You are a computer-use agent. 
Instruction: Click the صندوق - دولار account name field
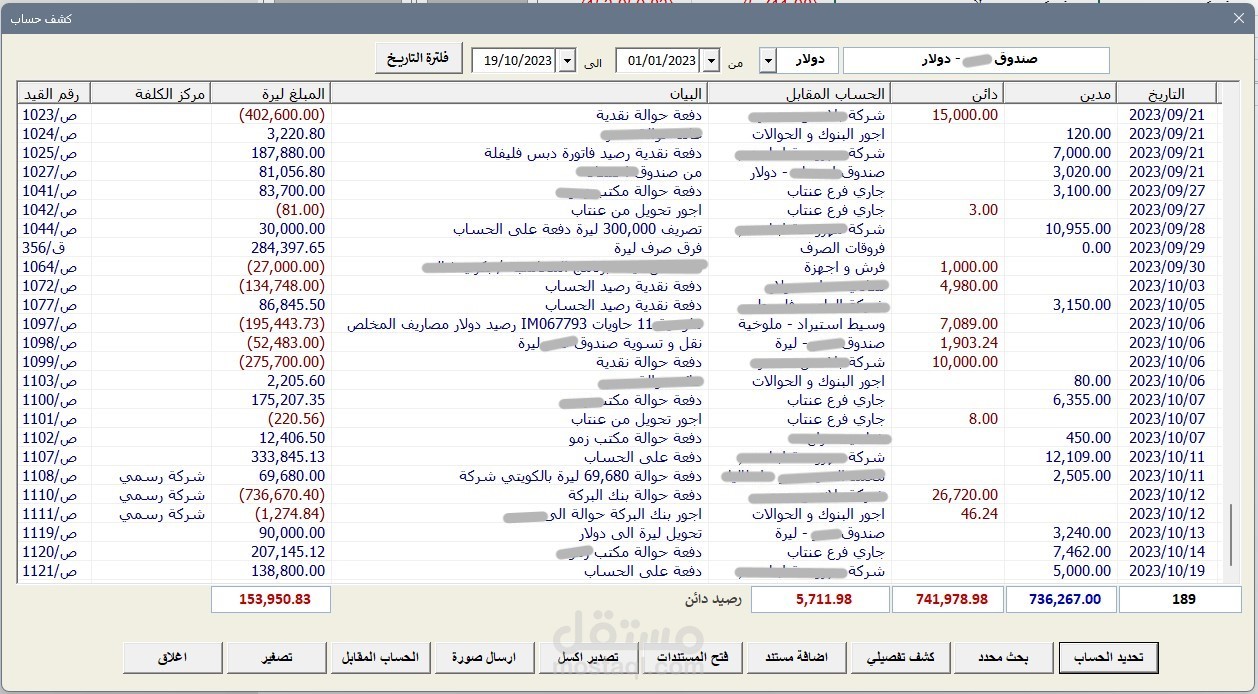pos(976,60)
